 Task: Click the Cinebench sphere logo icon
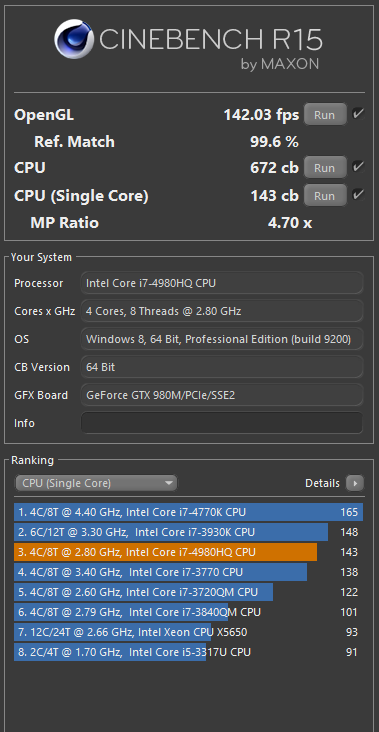click(74, 39)
